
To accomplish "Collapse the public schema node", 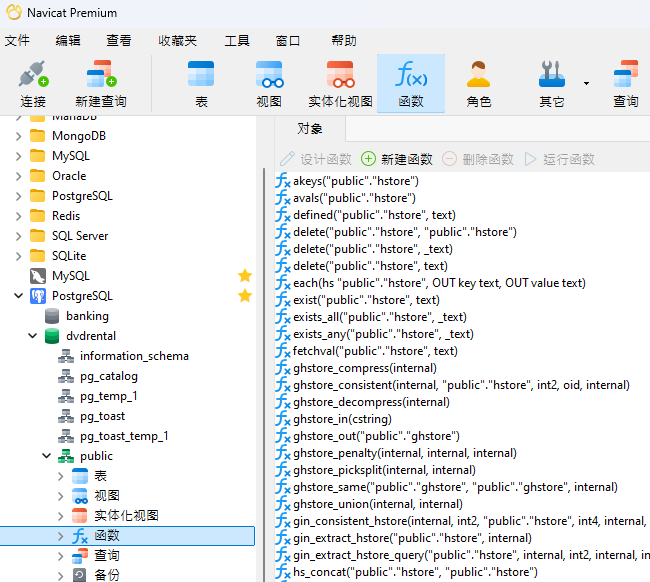I will (46, 456).
